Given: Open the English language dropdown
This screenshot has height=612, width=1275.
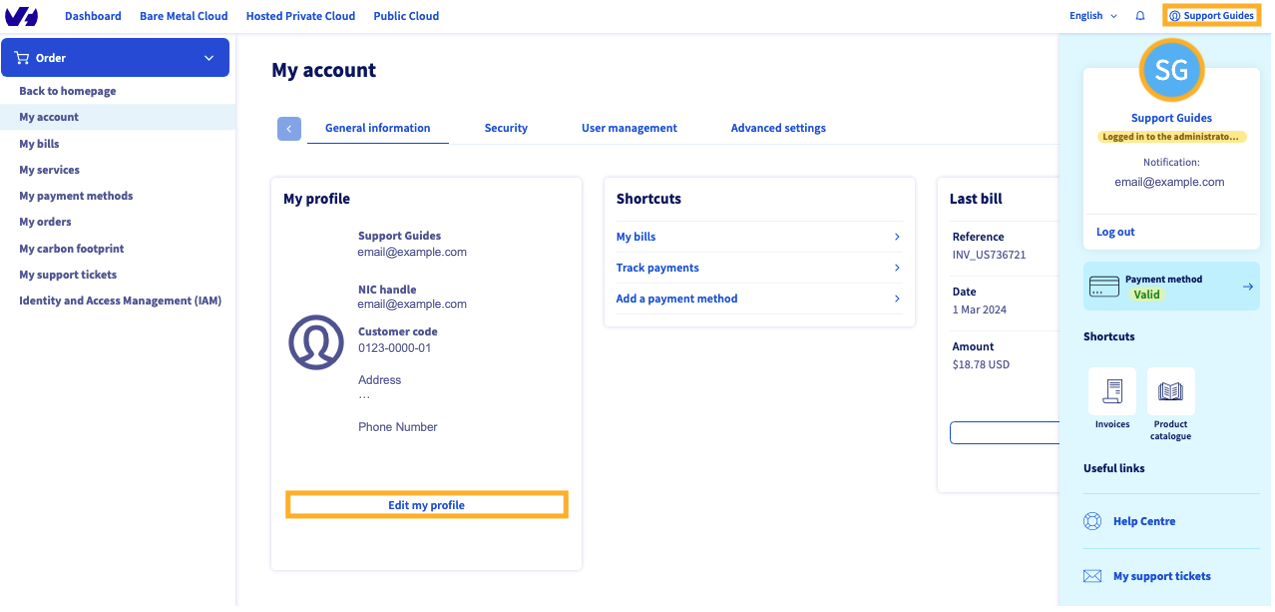Looking at the screenshot, I should click(1093, 16).
